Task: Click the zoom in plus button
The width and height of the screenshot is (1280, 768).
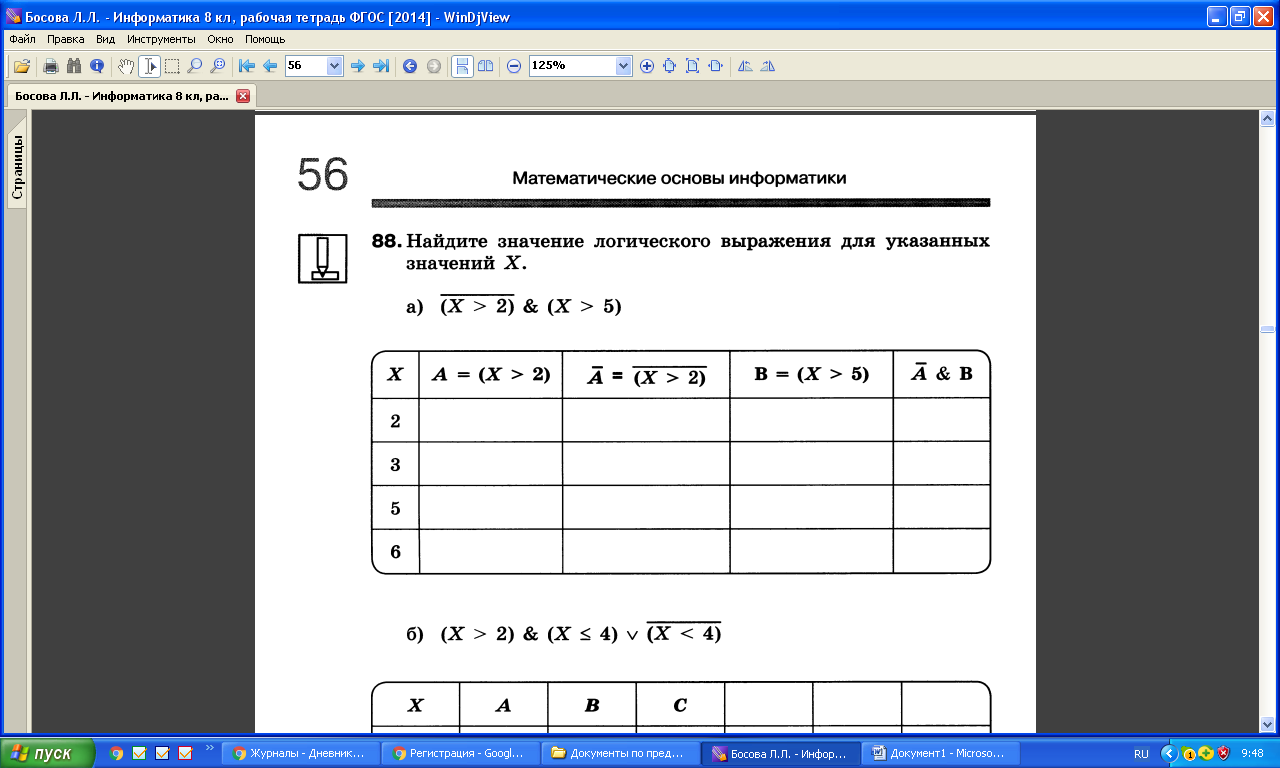Action: coord(647,66)
